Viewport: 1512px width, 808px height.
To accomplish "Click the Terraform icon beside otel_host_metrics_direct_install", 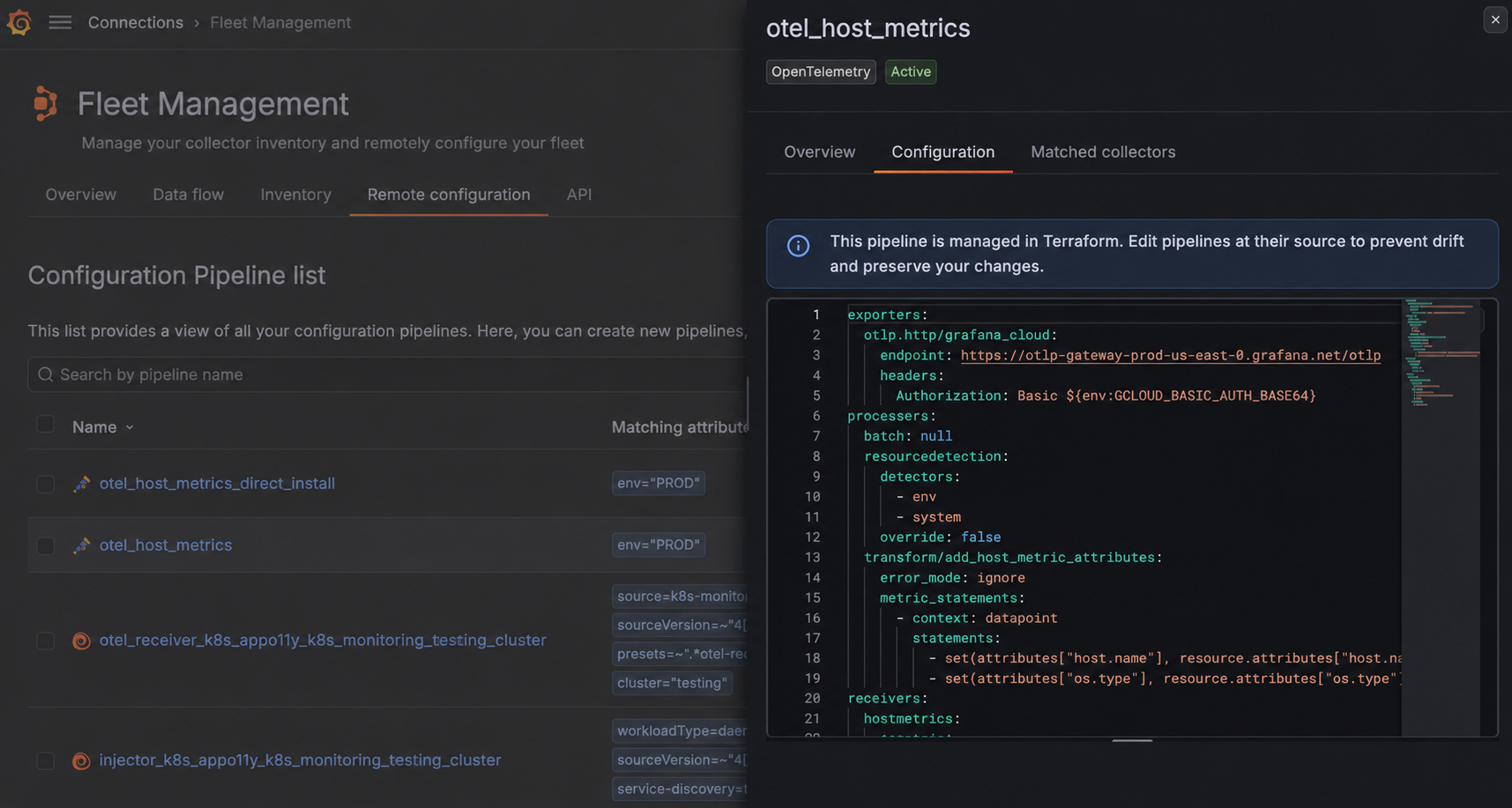I will click(x=81, y=484).
